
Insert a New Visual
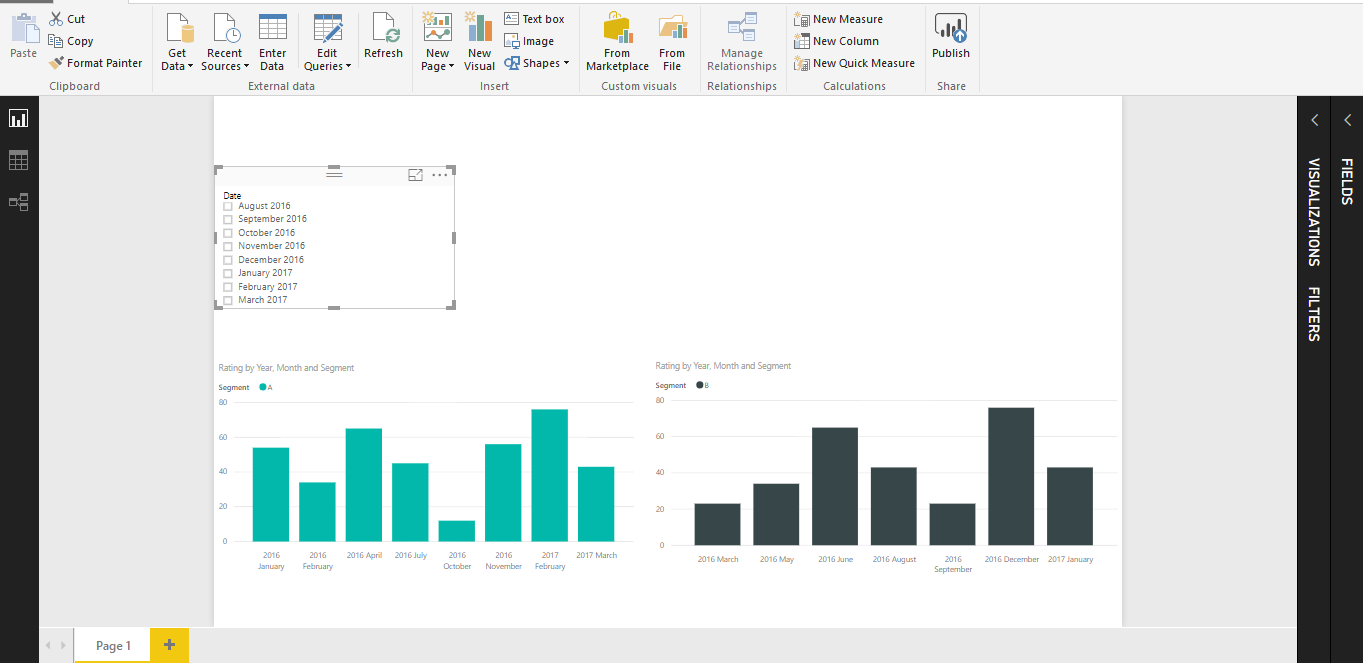point(479,42)
